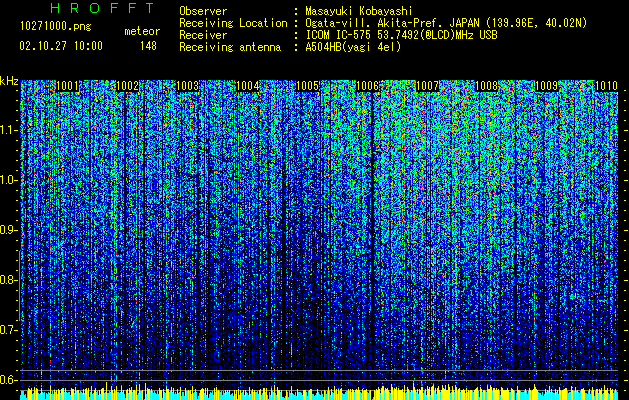Click the 0.8 frequency axis label
Viewport: 629px width, 400px height.
[9, 280]
